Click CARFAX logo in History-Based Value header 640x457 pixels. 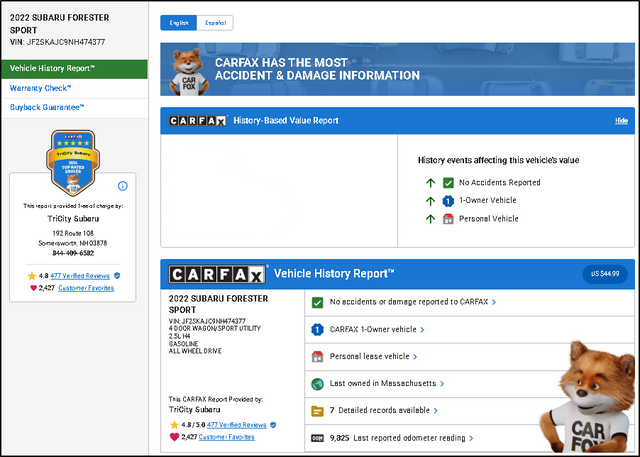[198, 121]
